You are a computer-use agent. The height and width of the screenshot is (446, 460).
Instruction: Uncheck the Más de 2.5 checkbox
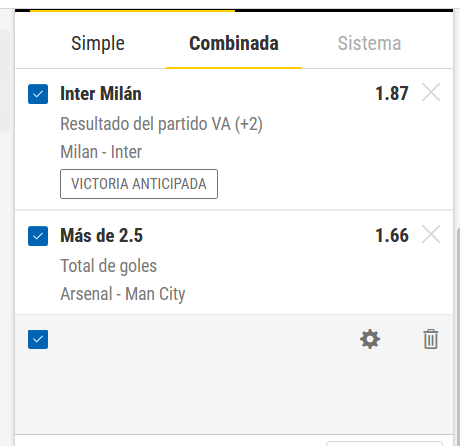coord(38,236)
